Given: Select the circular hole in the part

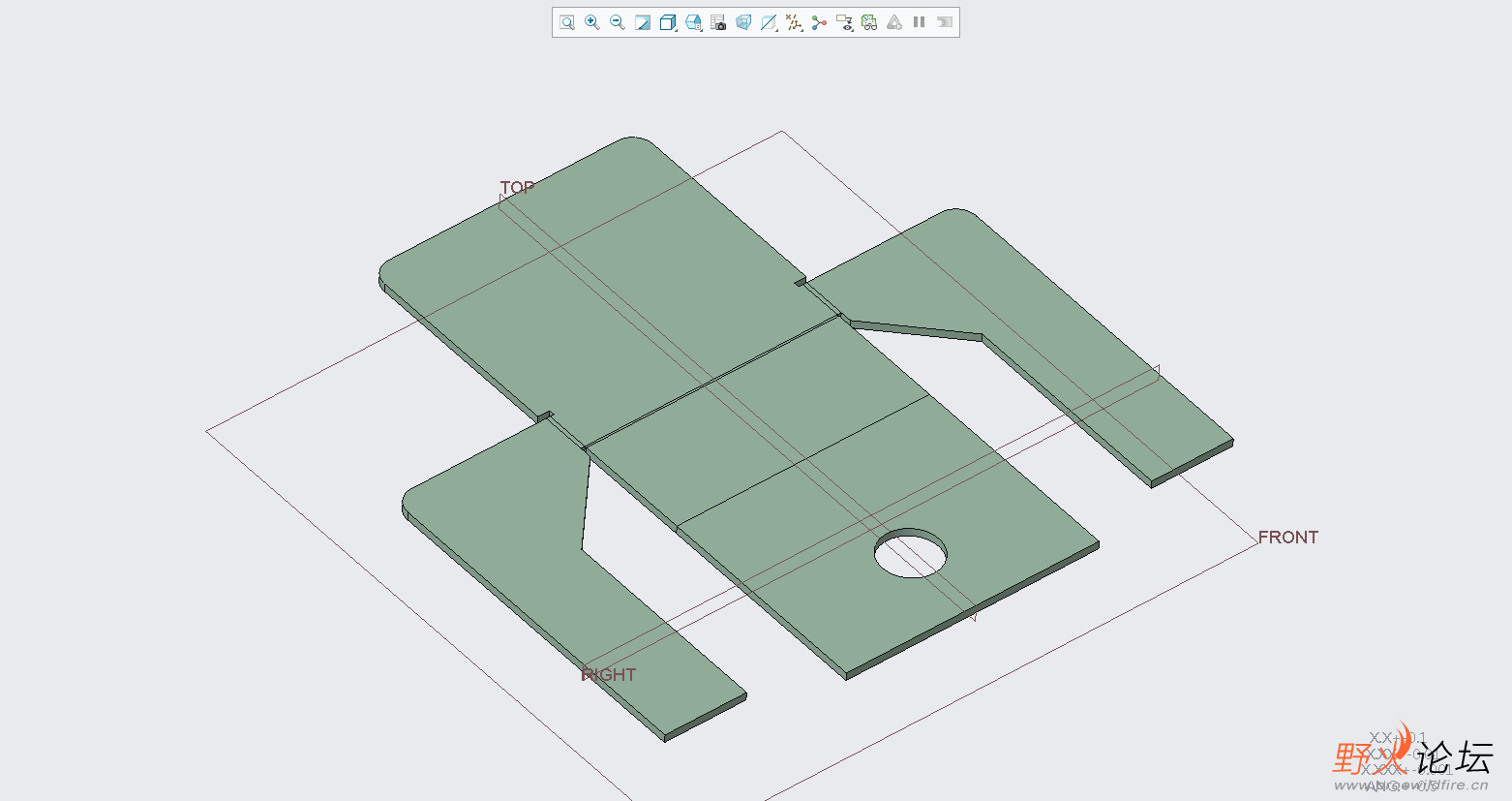Looking at the screenshot, I should (x=911, y=553).
